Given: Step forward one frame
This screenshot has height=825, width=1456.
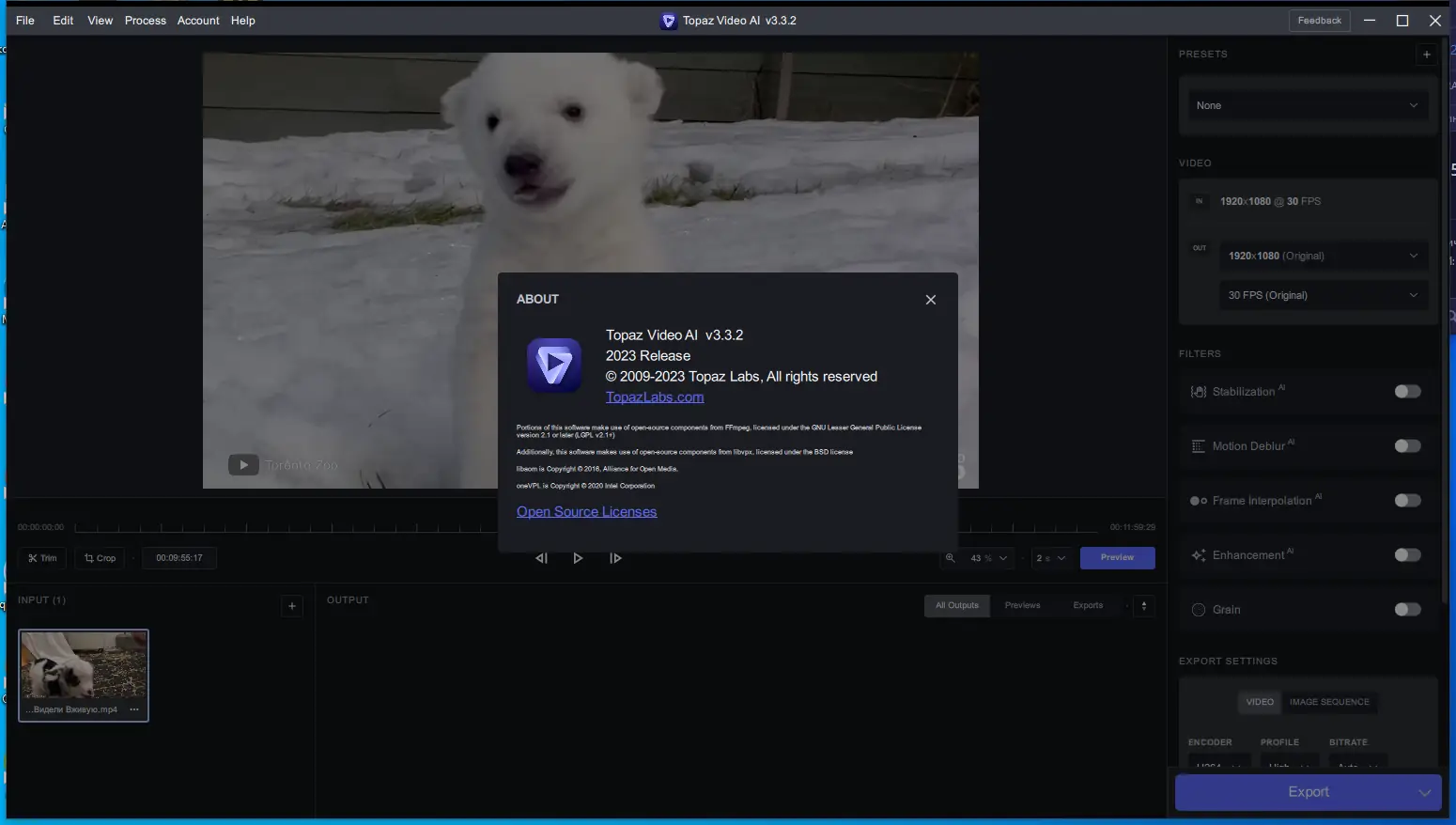Looking at the screenshot, I should click(615, 558).
